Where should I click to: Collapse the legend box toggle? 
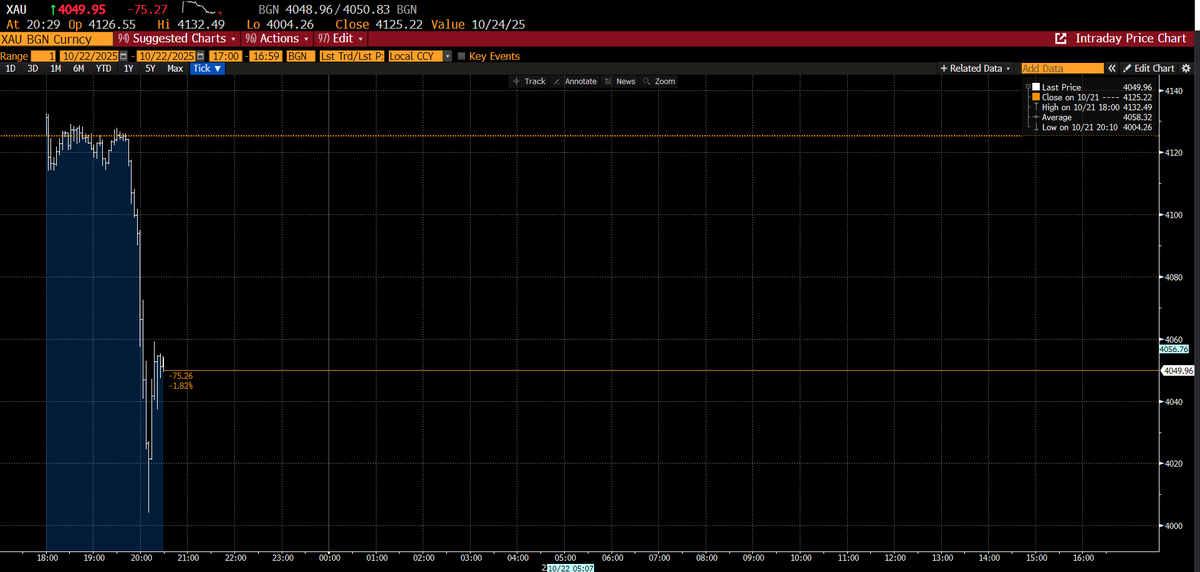[1030, 88]
